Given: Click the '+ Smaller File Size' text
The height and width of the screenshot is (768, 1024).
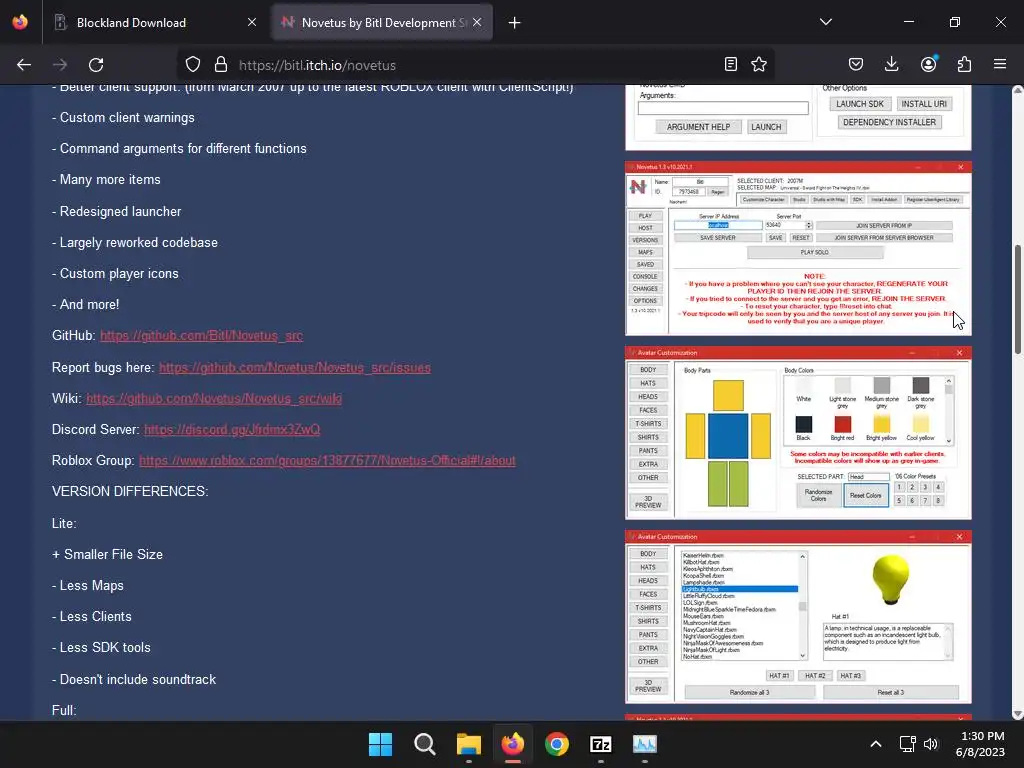Looking at the screenshot, I should (x=107, y=554).
